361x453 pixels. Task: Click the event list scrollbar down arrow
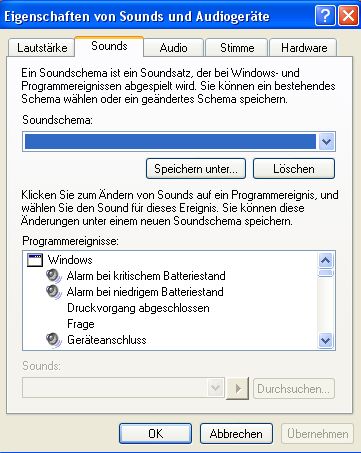pyautogui.click(x=326, y=340)
